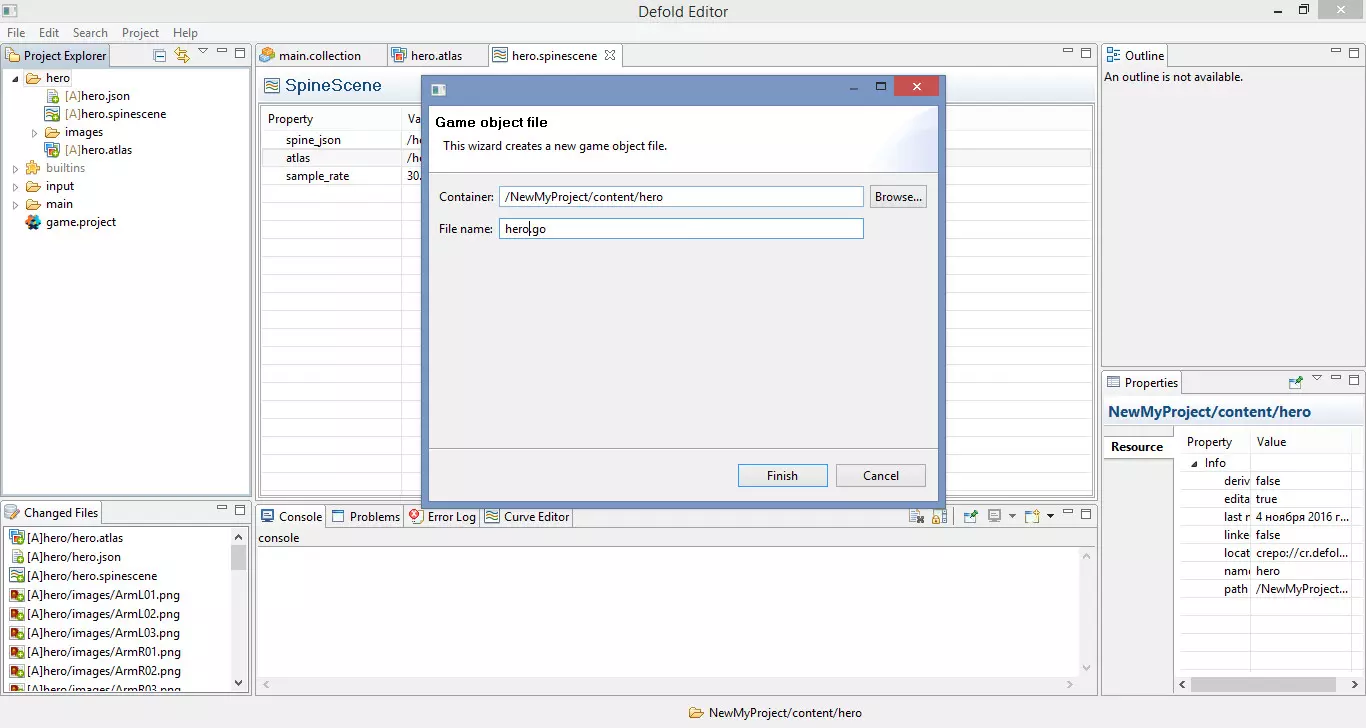Close the hero.spinescene editor tab
This screenshot has width=1366, height=728.
click(610, 55)
